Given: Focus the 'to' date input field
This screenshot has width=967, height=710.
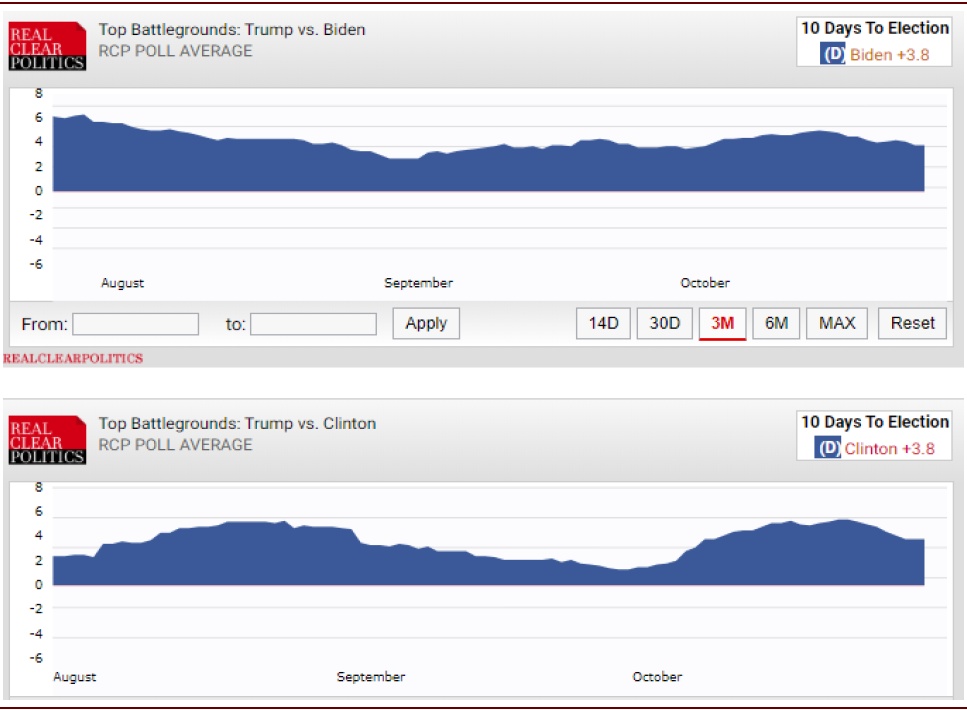Looking at the screenshot, I should (313, 324).
